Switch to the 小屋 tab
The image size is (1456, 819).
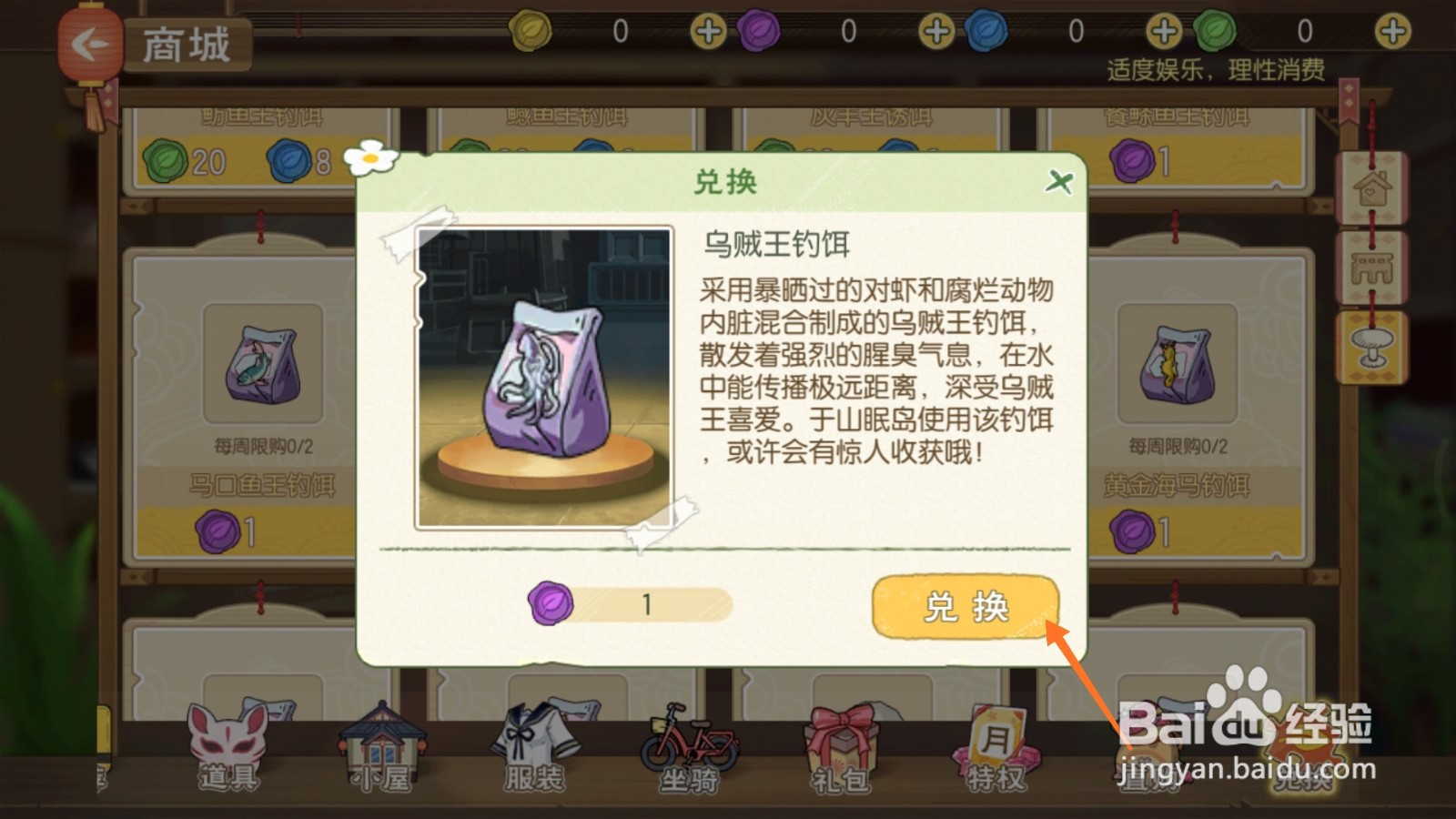coord(381,748)
